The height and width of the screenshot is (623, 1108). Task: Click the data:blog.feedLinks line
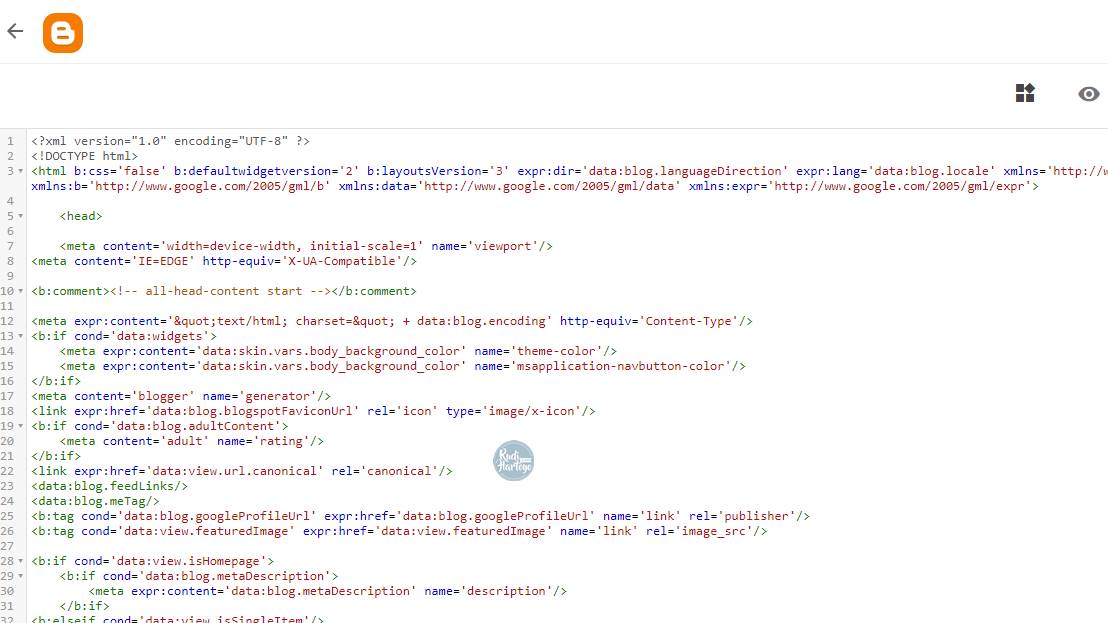110,486
